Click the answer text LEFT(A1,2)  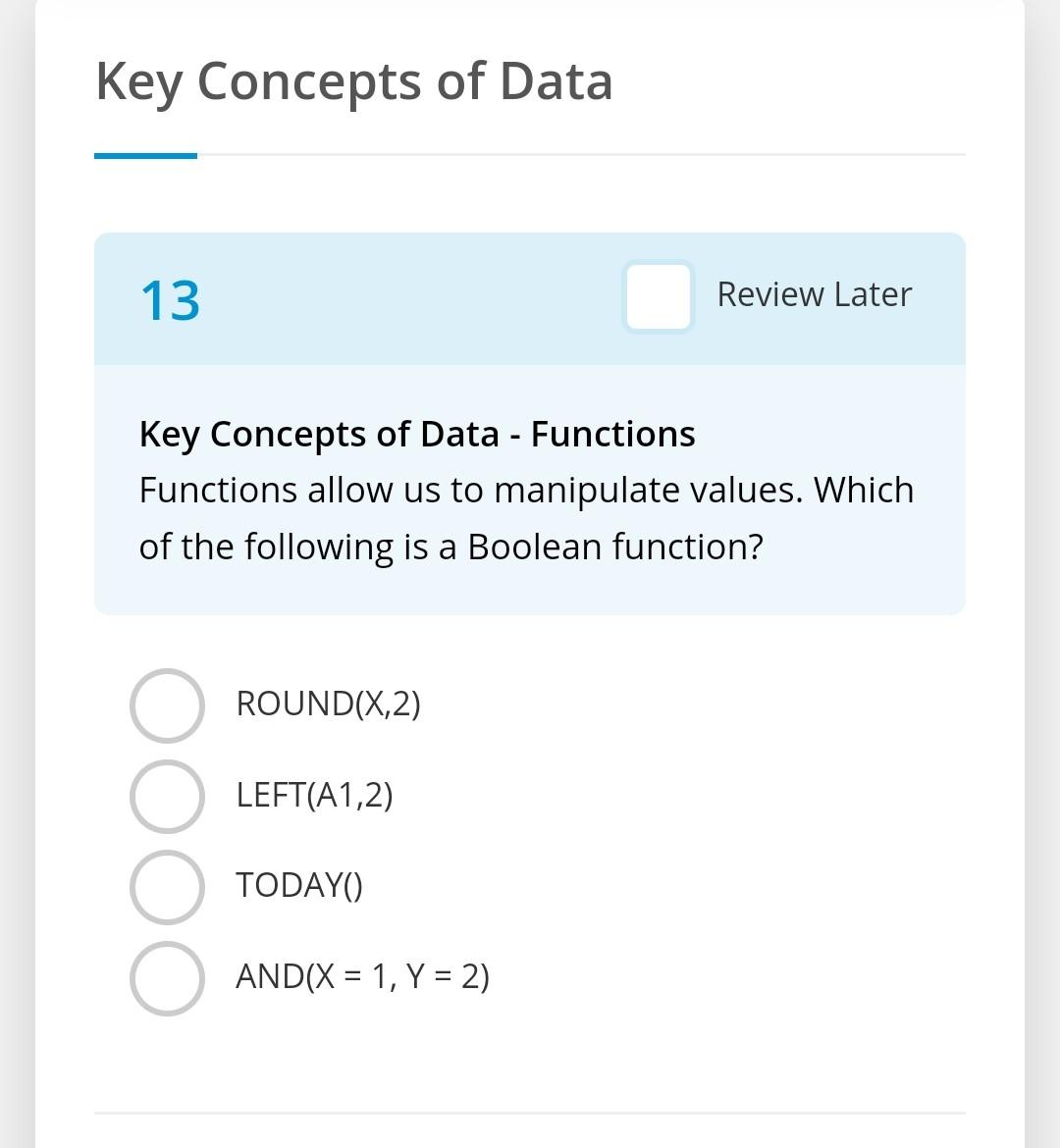(x=315, y=795)
